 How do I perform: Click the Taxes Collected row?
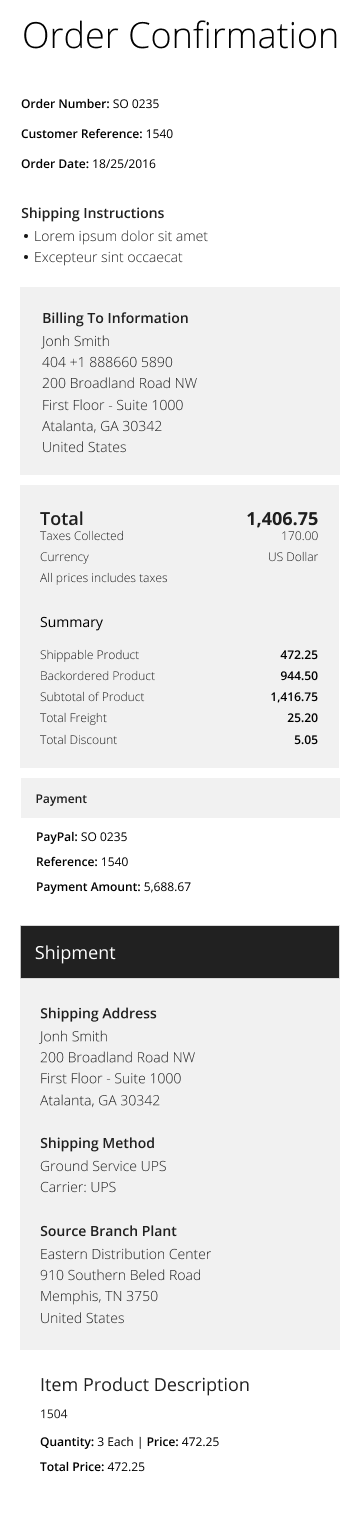click(x=179, y=536)
